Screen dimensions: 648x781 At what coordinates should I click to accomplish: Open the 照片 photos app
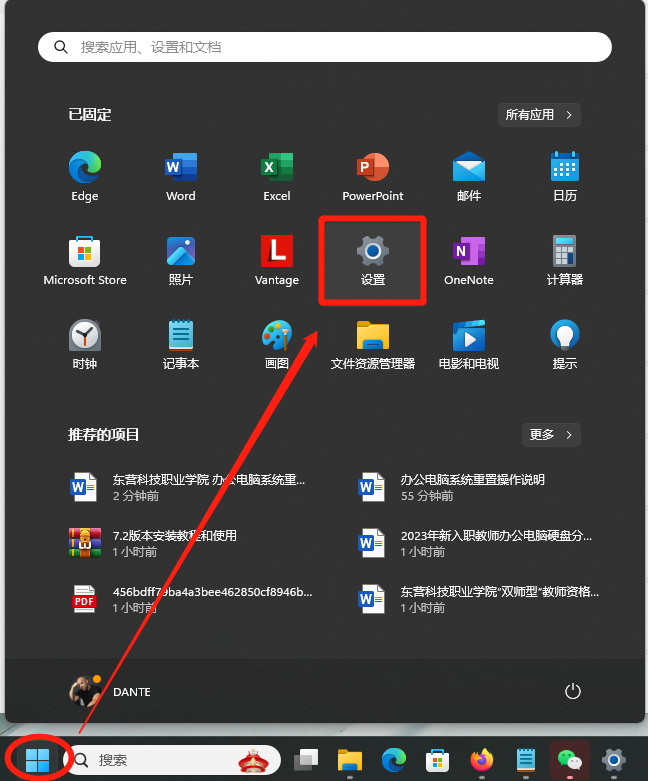pyautogui.click(x=181, y=260)
